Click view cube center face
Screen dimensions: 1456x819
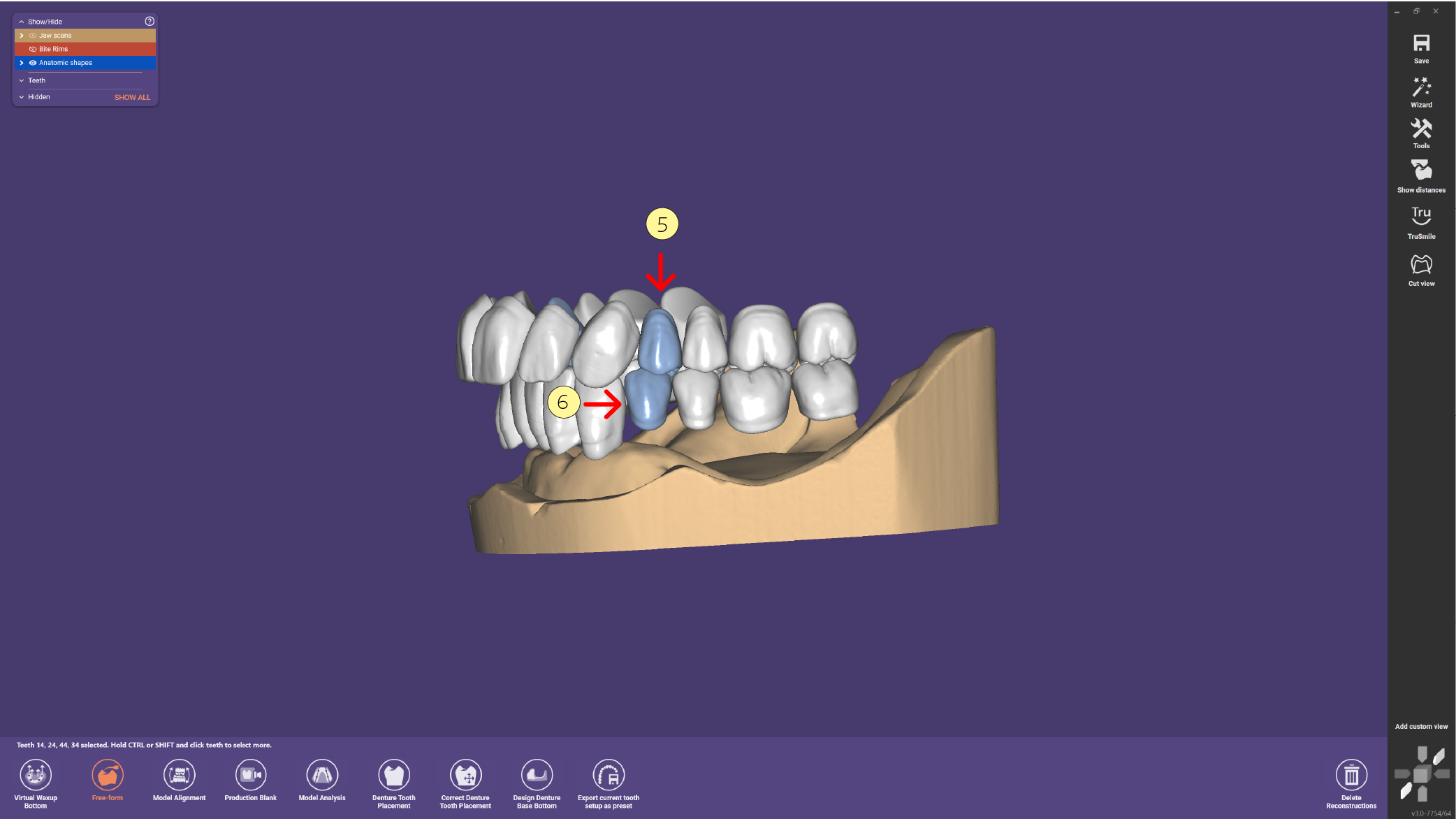pyautogui.click(x=1421, y=774)
